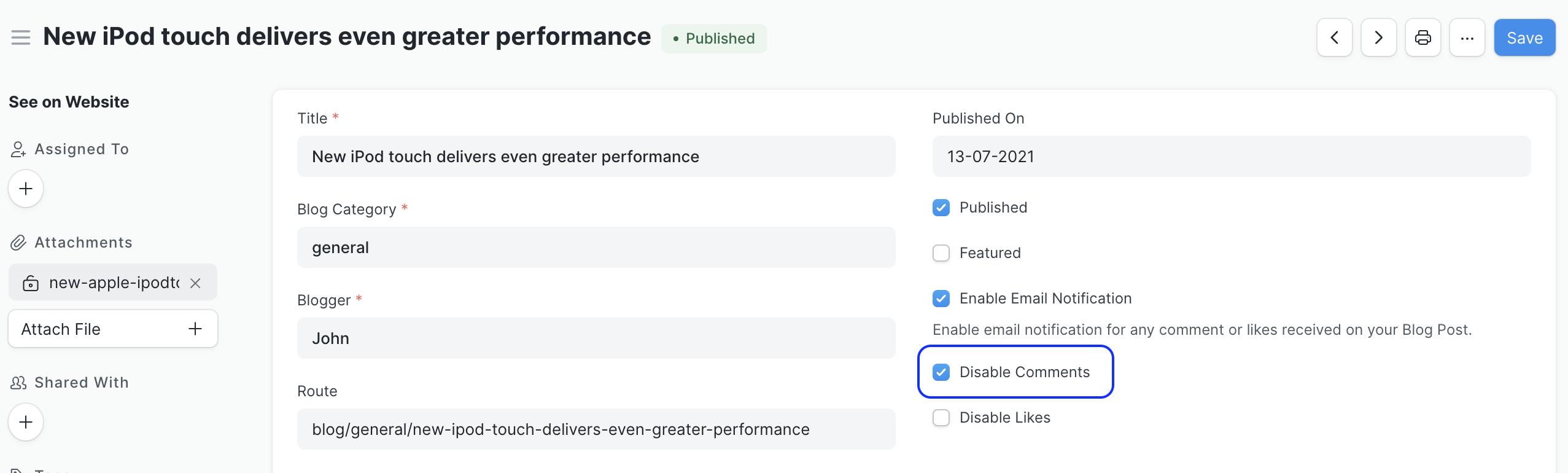Remove new-apple-ipodtouch attachment

click(195, 283)
